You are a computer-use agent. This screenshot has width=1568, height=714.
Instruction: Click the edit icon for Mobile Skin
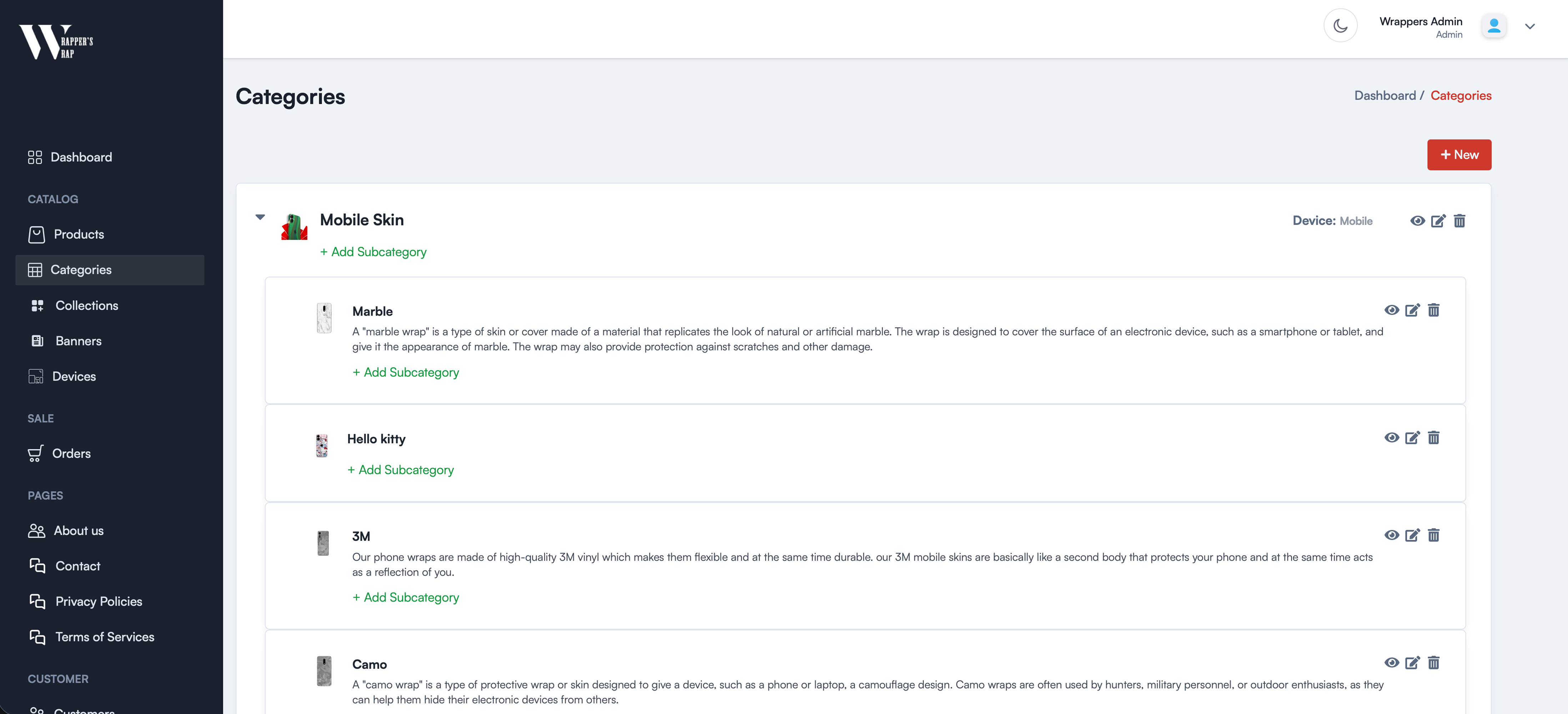point(1438,221)
